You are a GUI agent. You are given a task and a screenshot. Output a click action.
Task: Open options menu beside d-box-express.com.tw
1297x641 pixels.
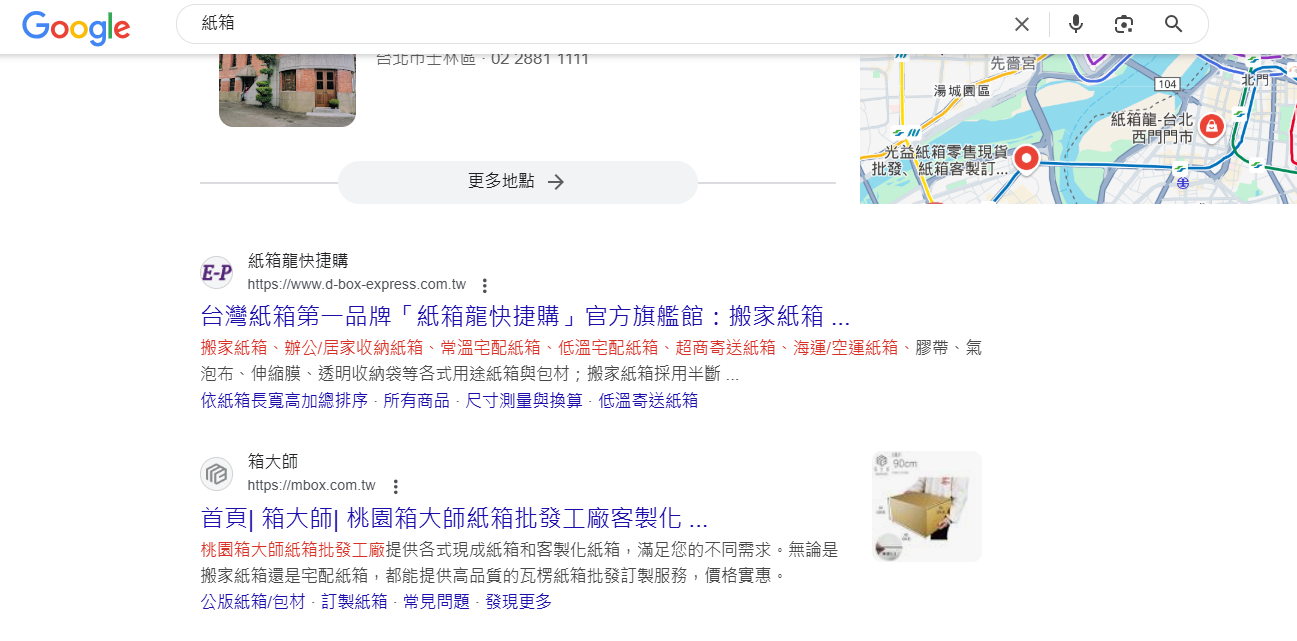coord(485,285)
